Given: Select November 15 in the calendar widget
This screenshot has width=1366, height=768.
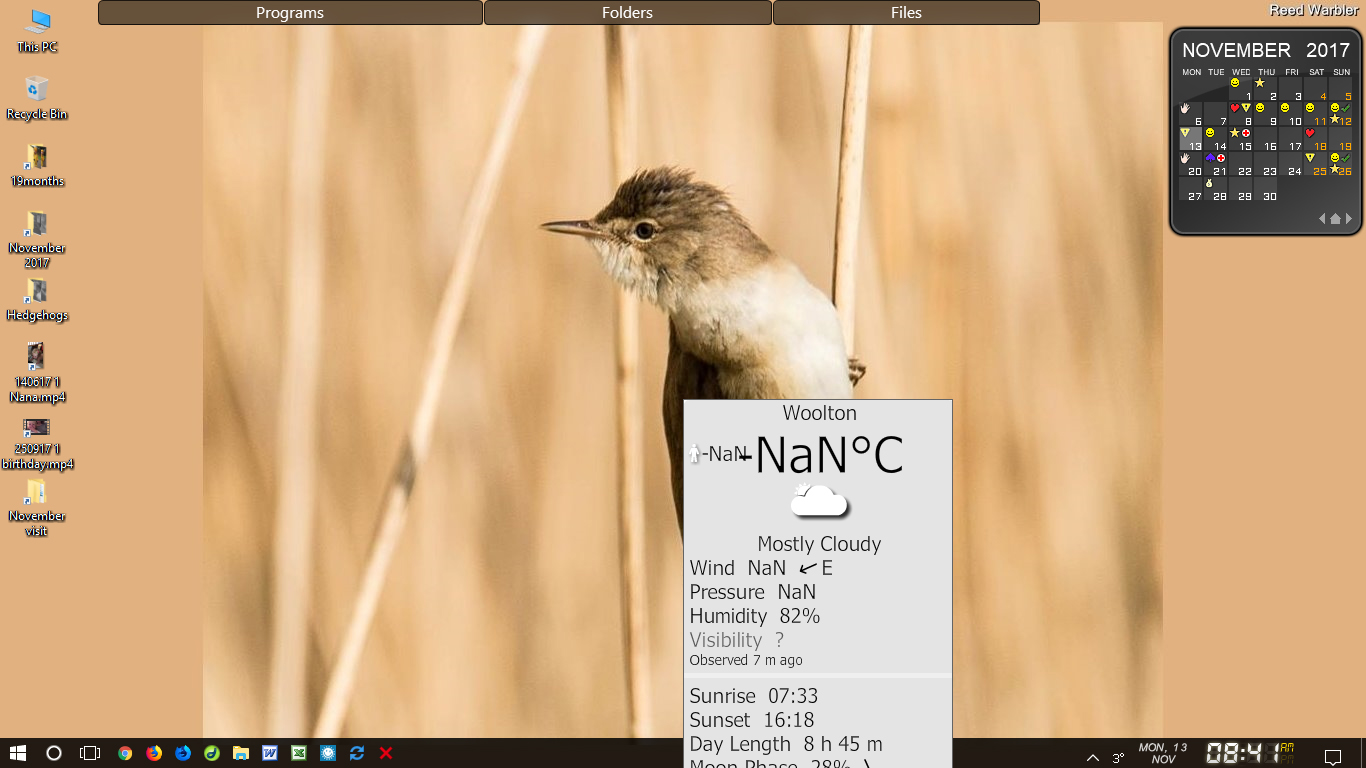Looking at the screenshot, I should 1242,139.
